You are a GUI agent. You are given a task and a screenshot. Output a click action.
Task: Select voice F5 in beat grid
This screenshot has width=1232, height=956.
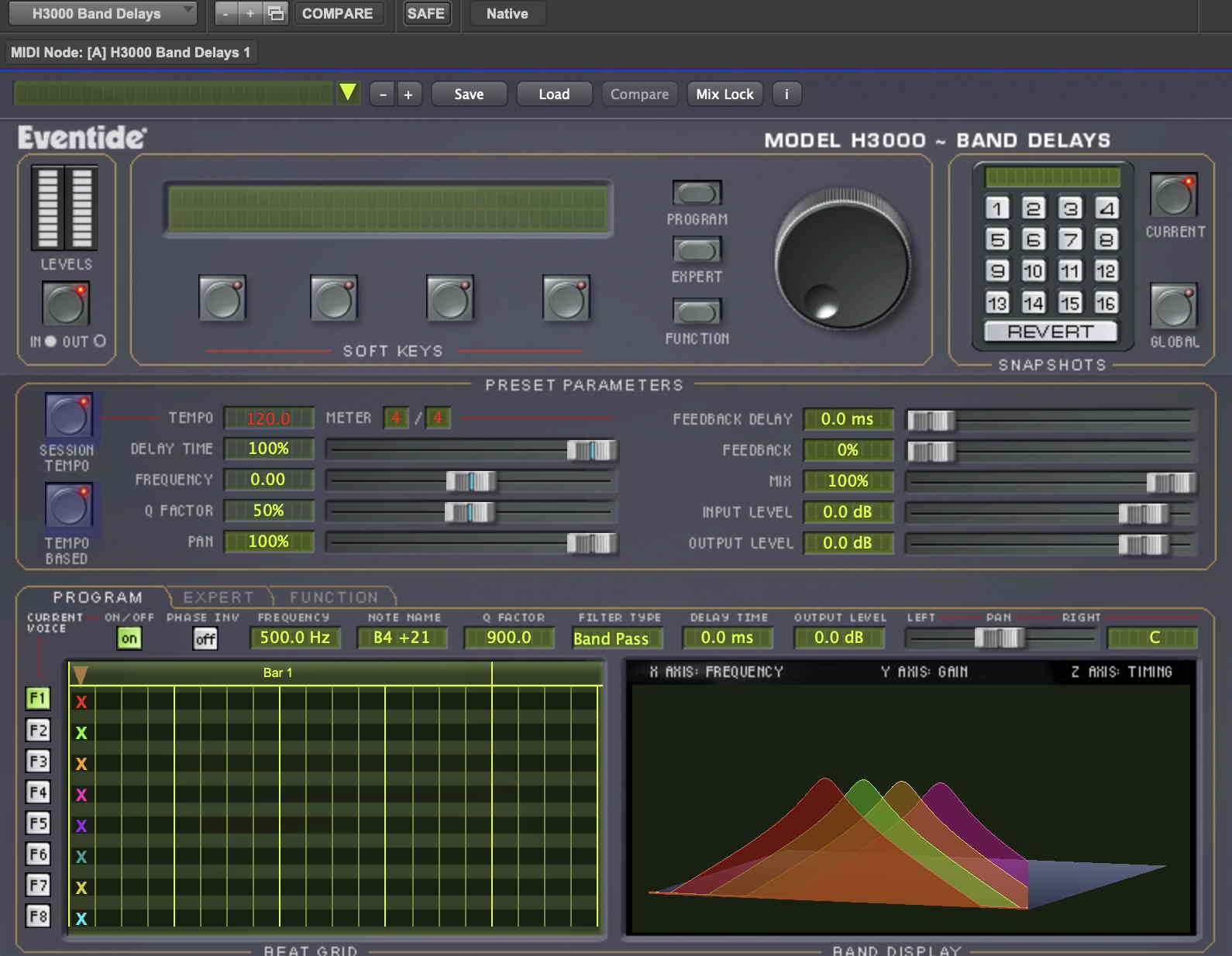(x=38, y=823)
